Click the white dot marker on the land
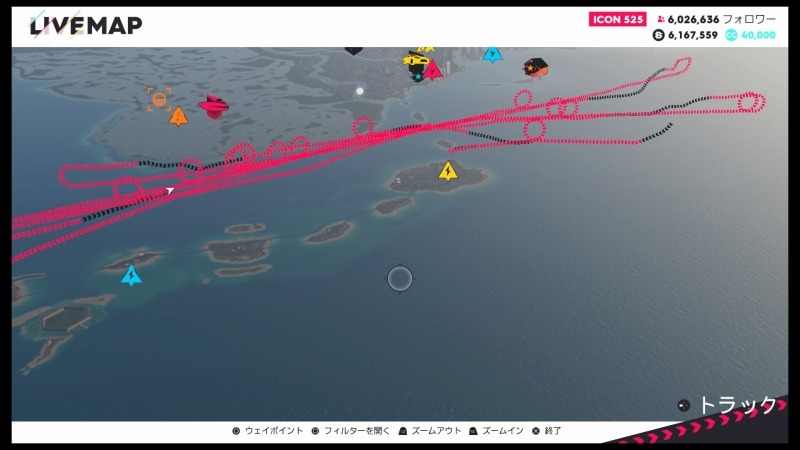The image size is (800, 450). (360, 91)
